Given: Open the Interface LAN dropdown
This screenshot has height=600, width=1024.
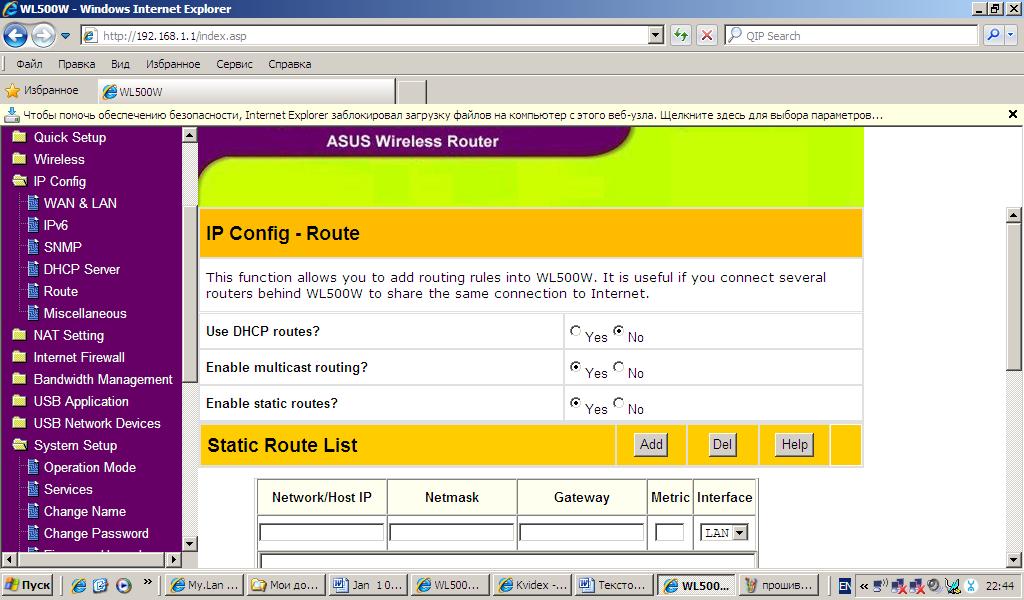Looking at the screenshot, I should point(724,533).
